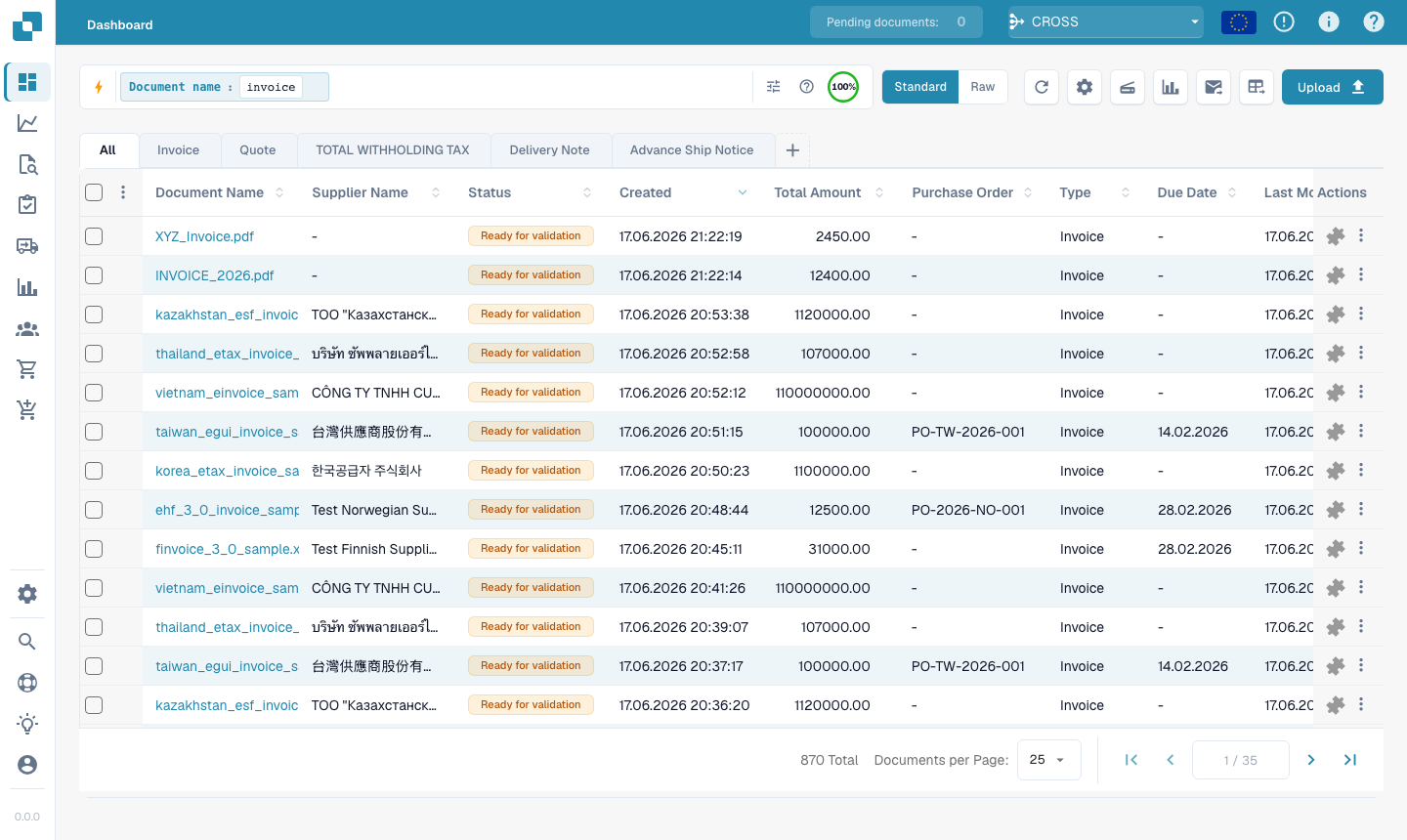This screenshot has height=840, width=1407.
Task: Open the filter options sliders icon
Action: tap(774, 87)
